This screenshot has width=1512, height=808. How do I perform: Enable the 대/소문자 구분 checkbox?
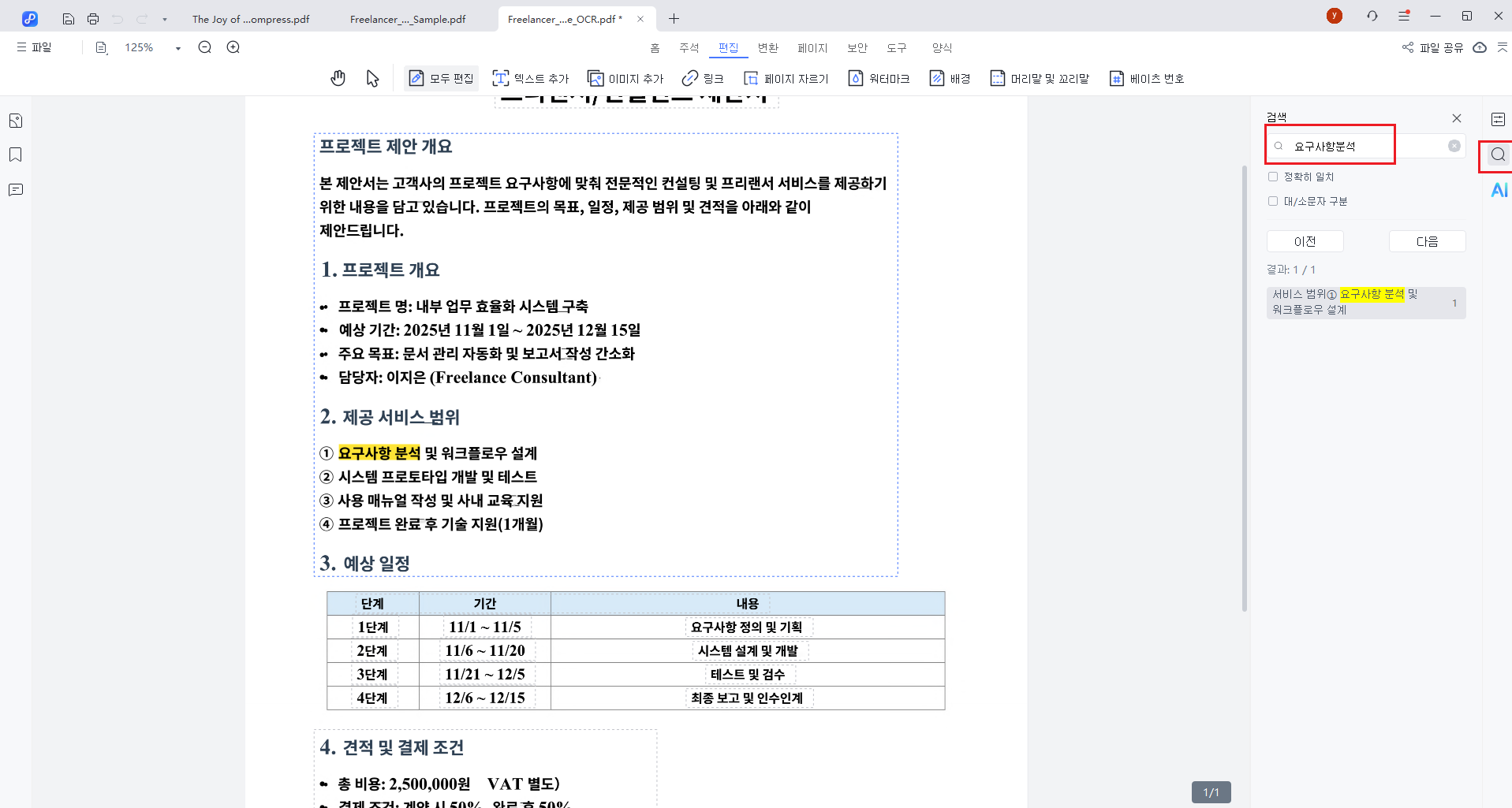[1272, 201]
